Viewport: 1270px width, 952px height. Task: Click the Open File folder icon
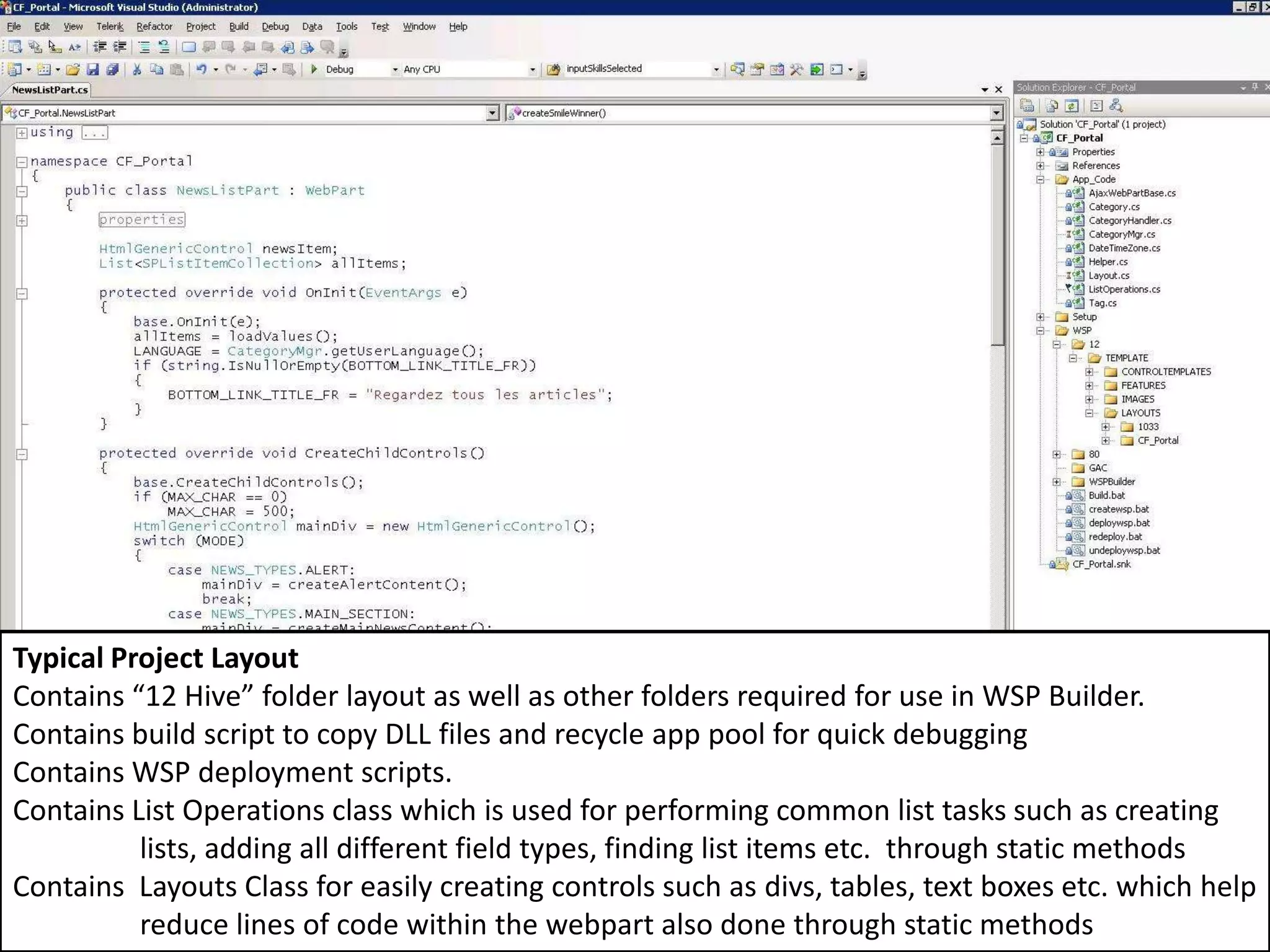click(x=73, y=69)
